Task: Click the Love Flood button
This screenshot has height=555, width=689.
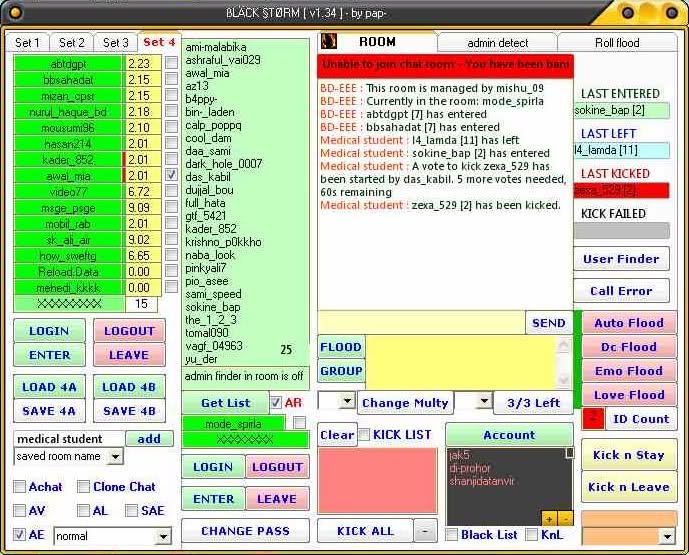Action: coord(629,395)
